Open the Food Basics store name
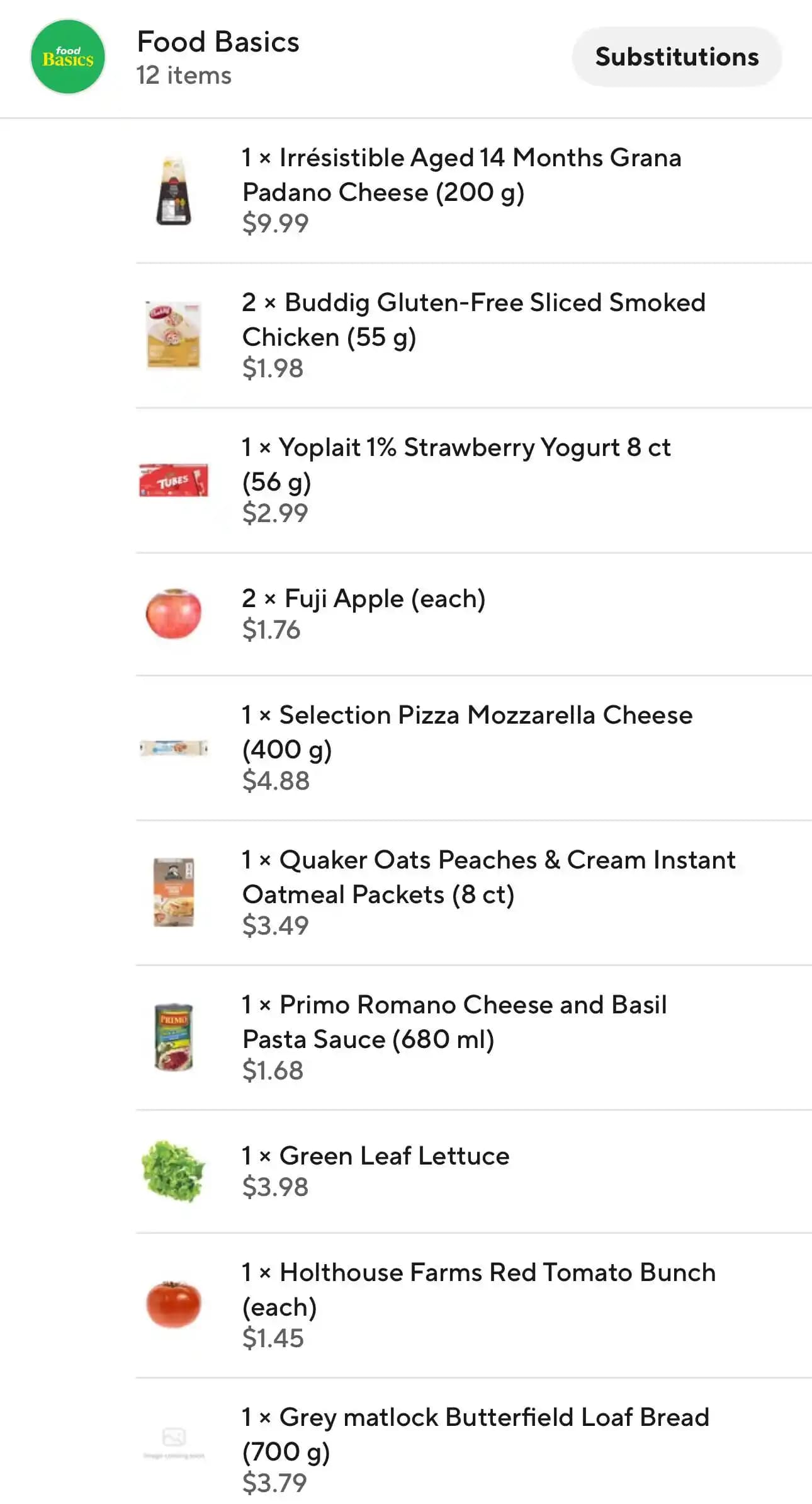Image resolution: width=812 pixels, height=1504 pixels. 218,42
